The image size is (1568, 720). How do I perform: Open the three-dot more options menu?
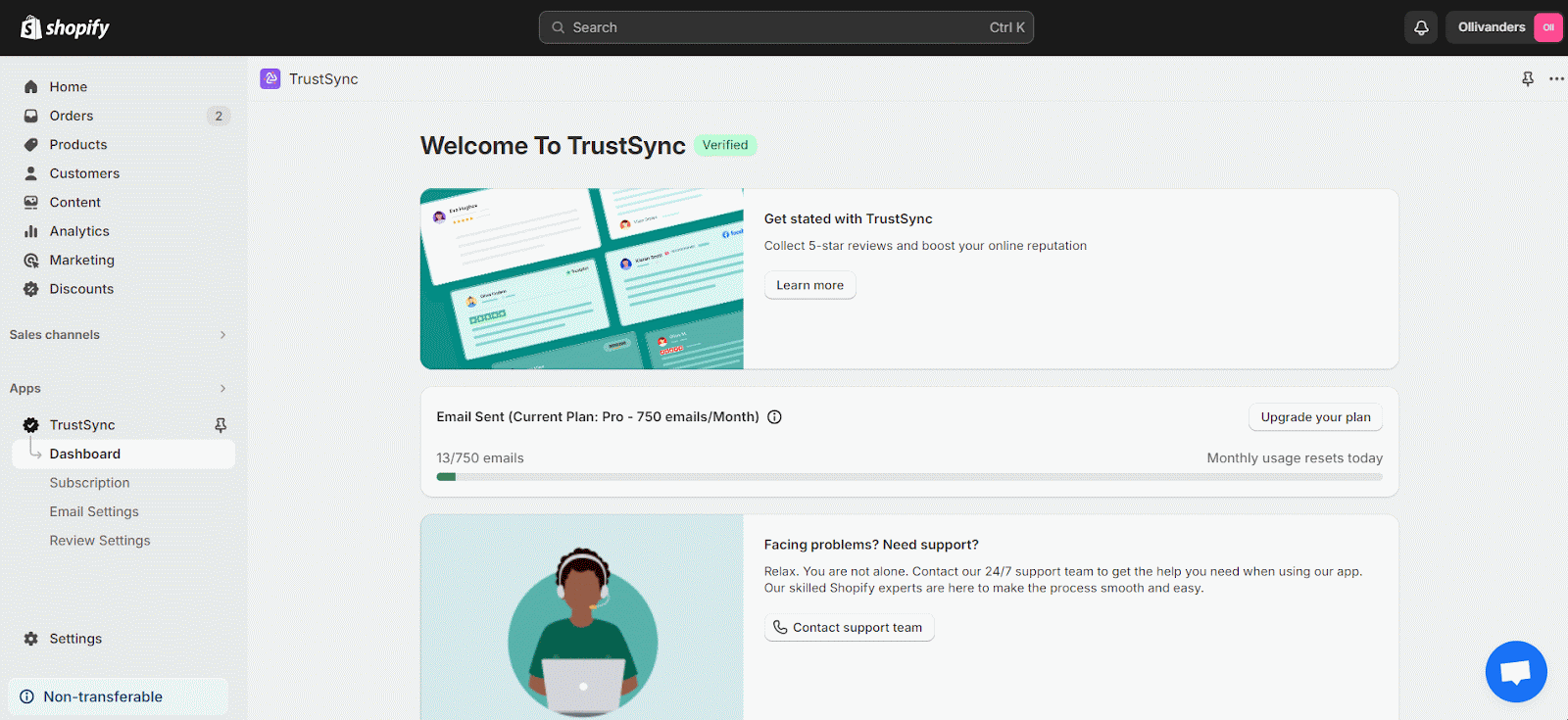pyautogui.click(x=1556, y=79)
